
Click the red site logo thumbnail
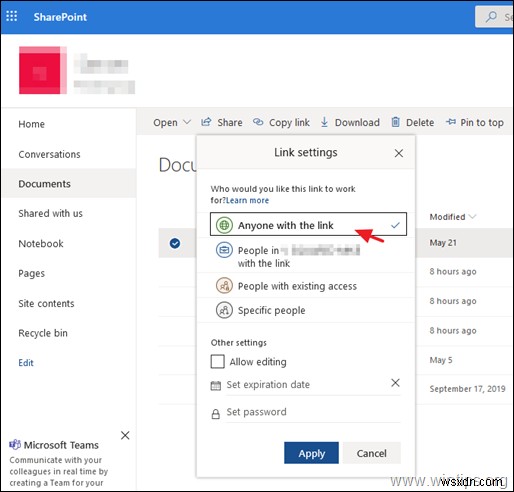coord(43,70)
